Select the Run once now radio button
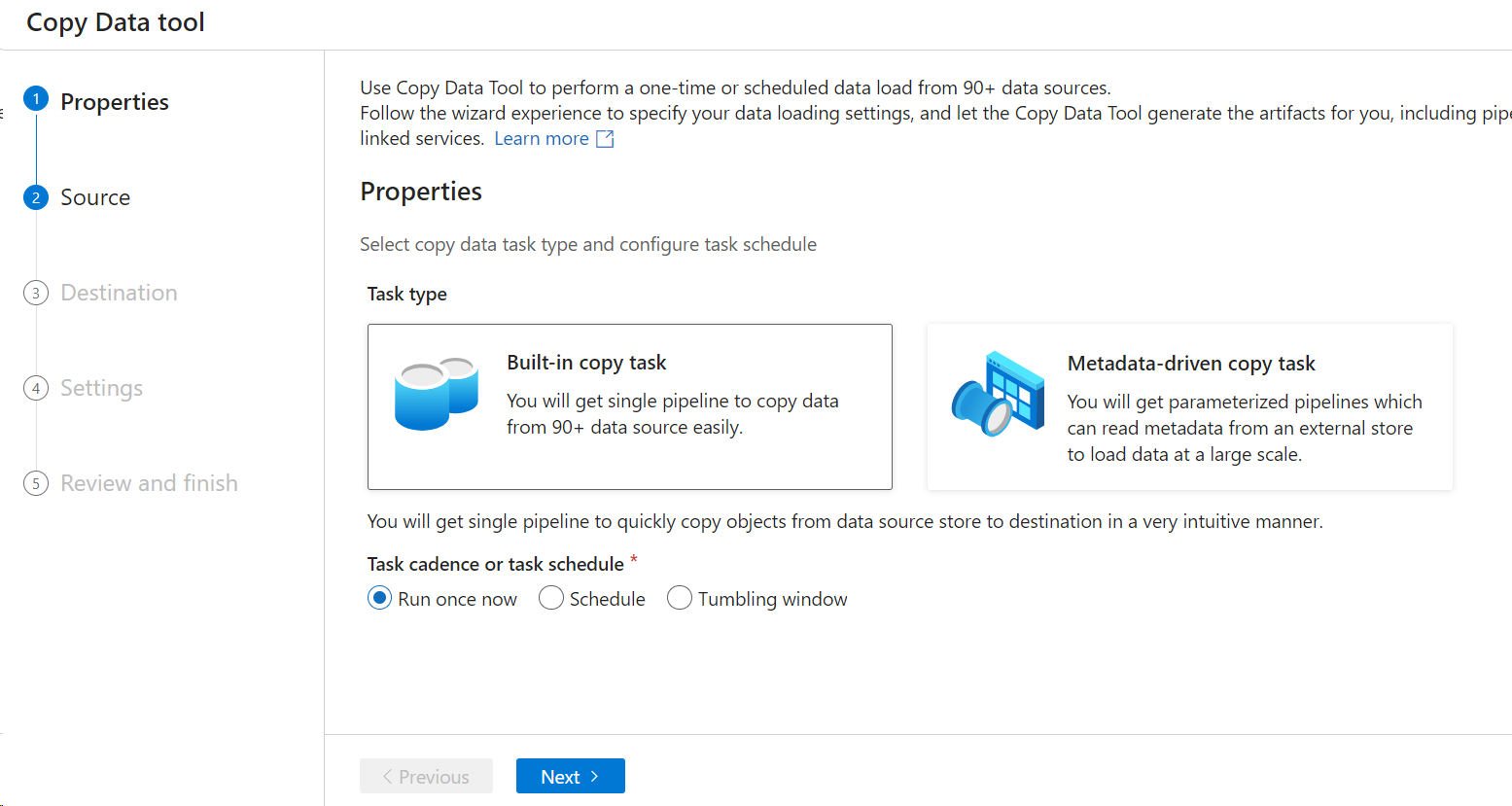Image resolution: width=1512 pixels, height=806 pixels. coord(379,598)
